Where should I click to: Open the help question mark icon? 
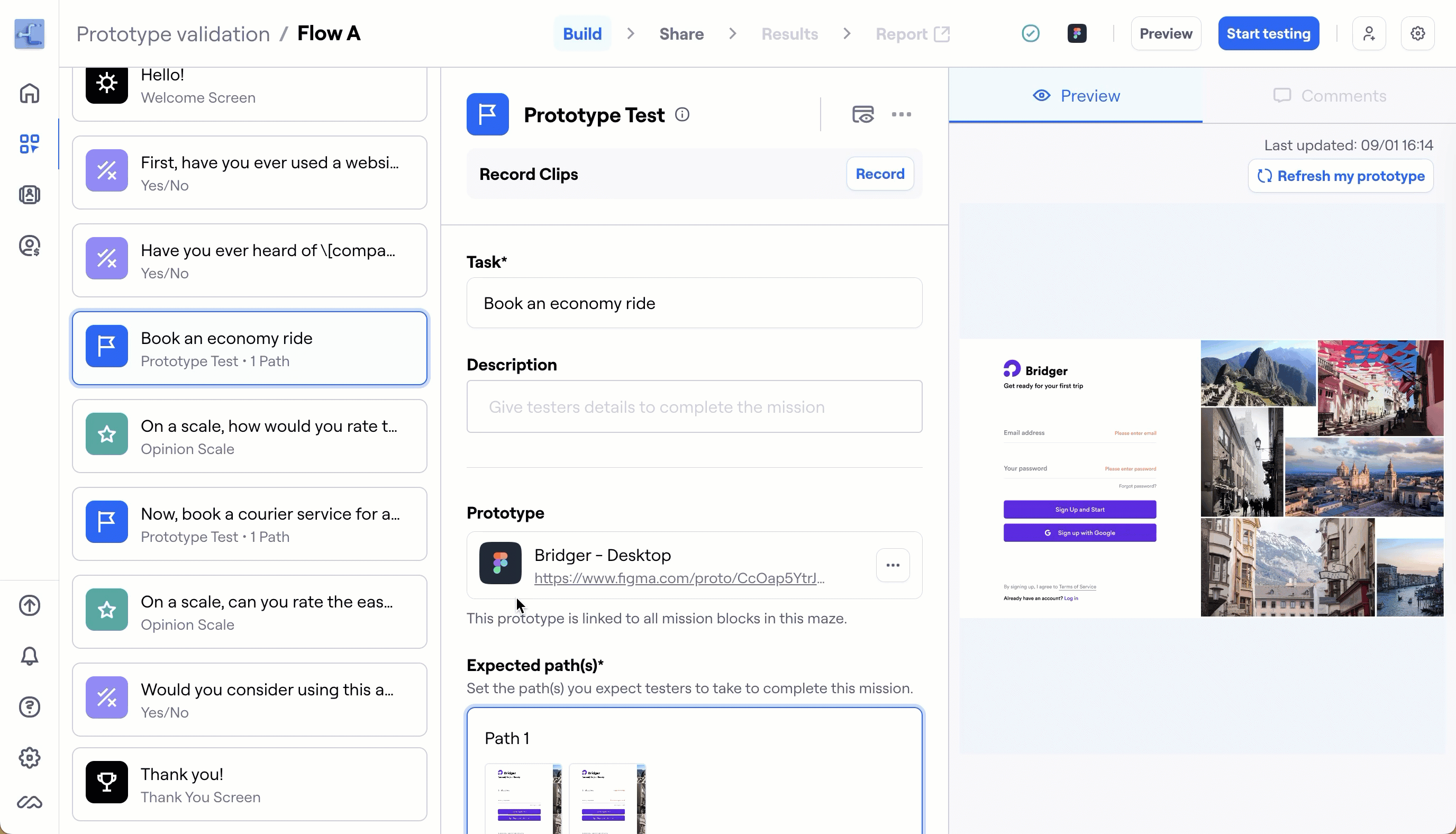pos(29,707)
